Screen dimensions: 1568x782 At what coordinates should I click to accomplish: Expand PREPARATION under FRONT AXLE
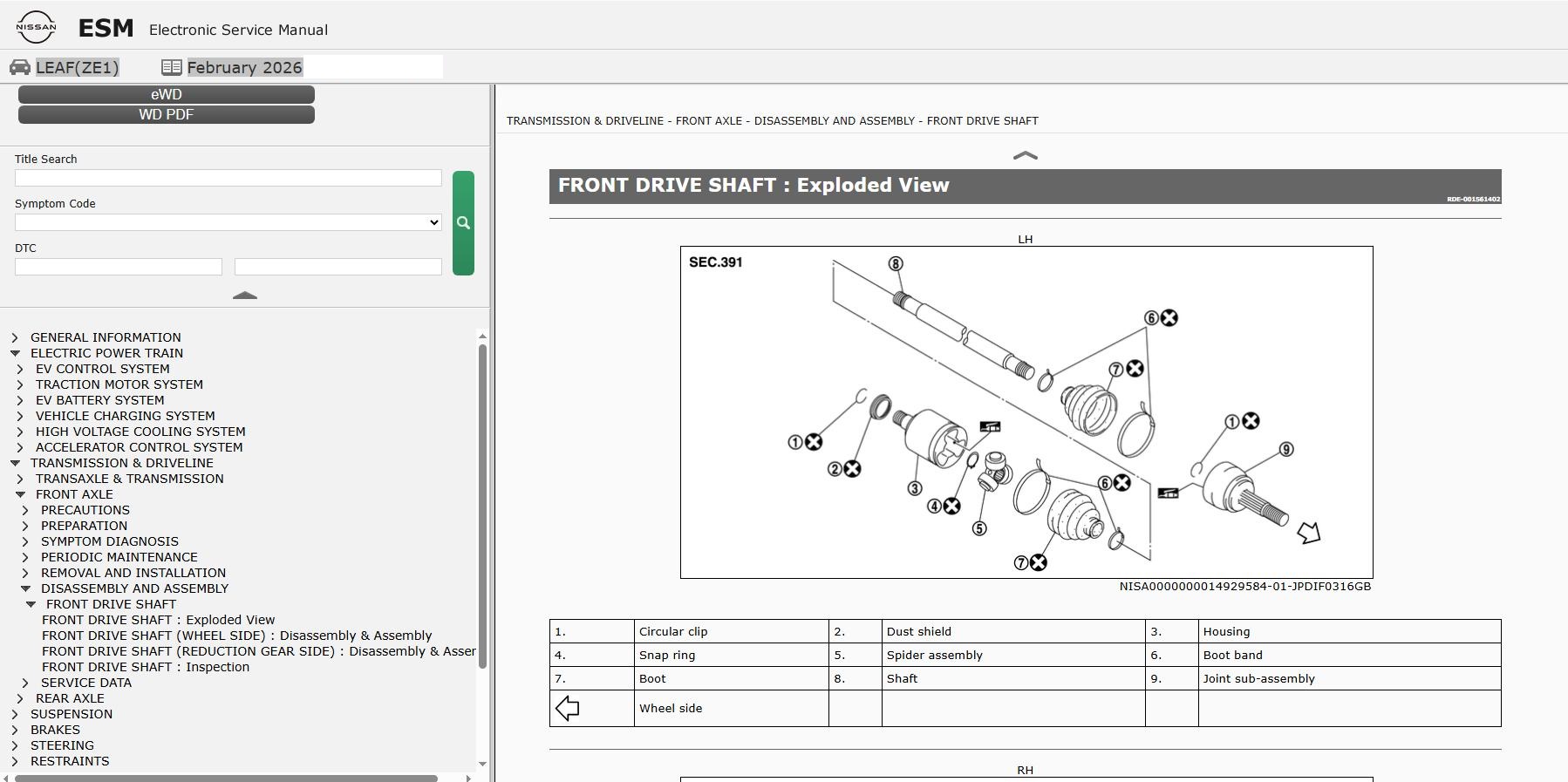(x=25, y=526)
